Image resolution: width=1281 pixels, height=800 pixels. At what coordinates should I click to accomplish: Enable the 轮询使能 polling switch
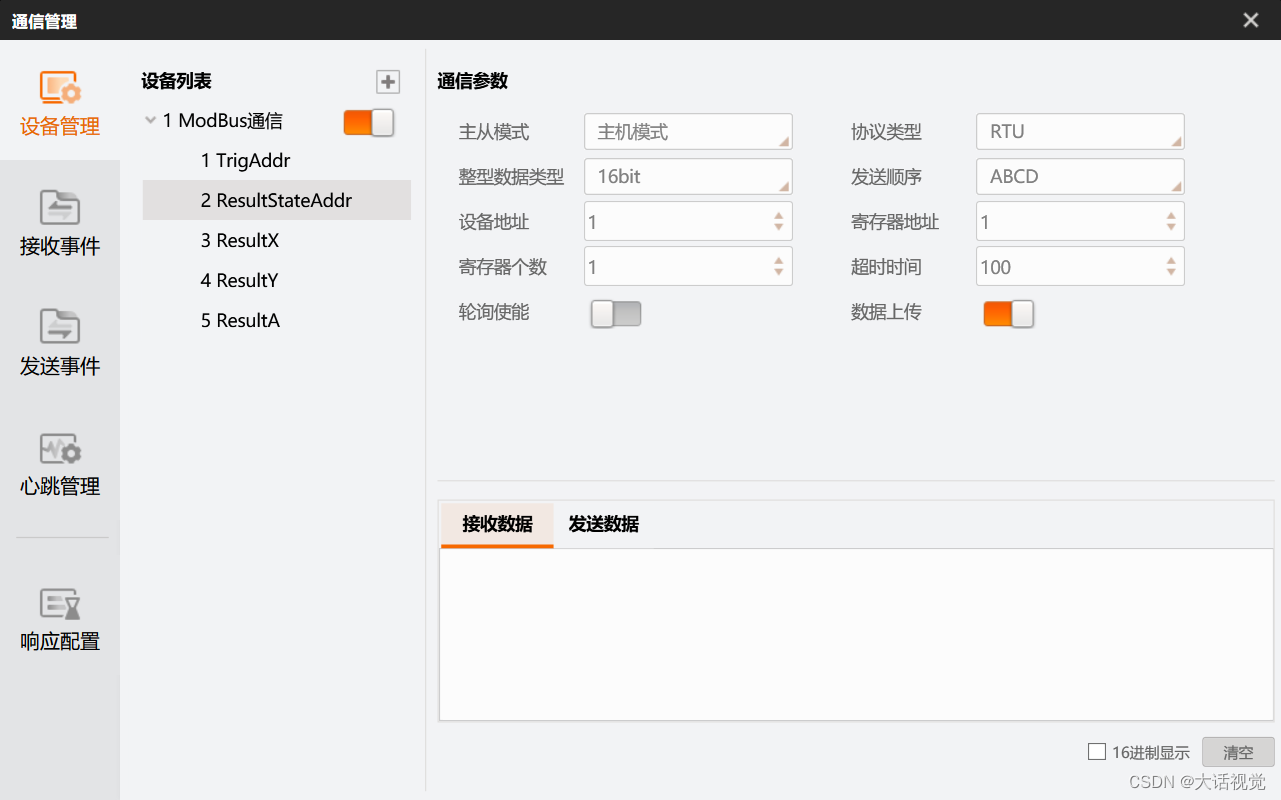616,314
